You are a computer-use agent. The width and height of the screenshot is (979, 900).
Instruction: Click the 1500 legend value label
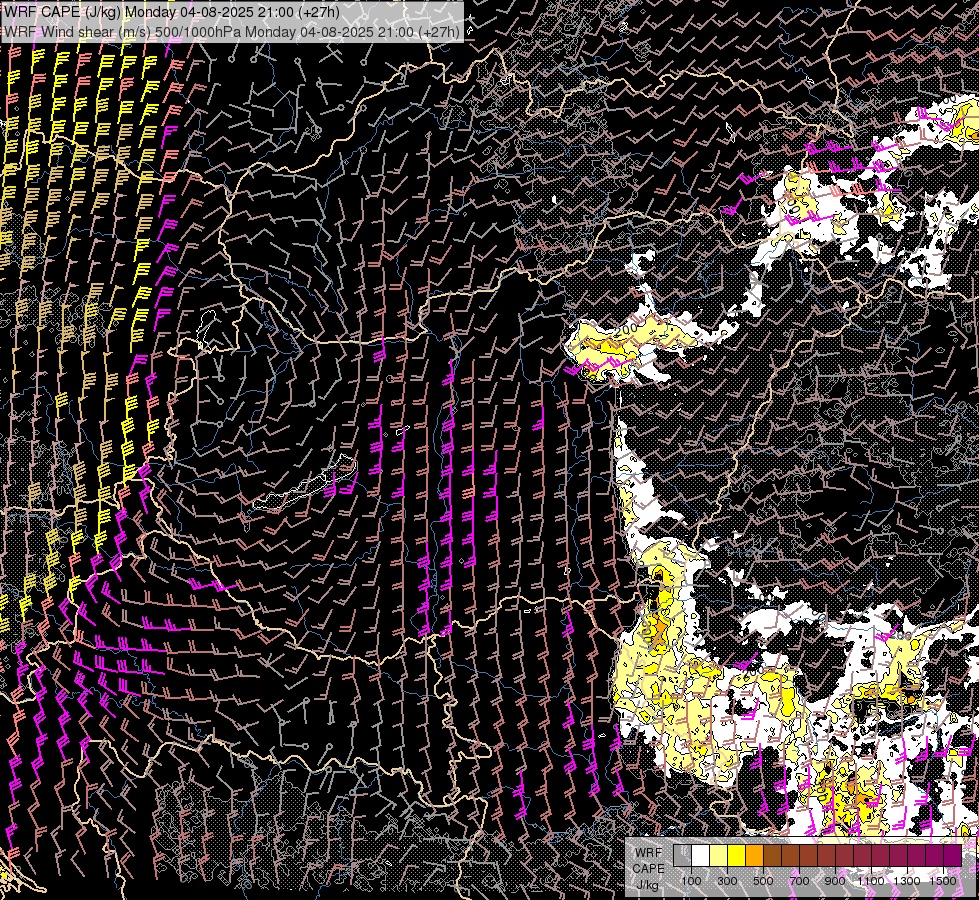943,881
